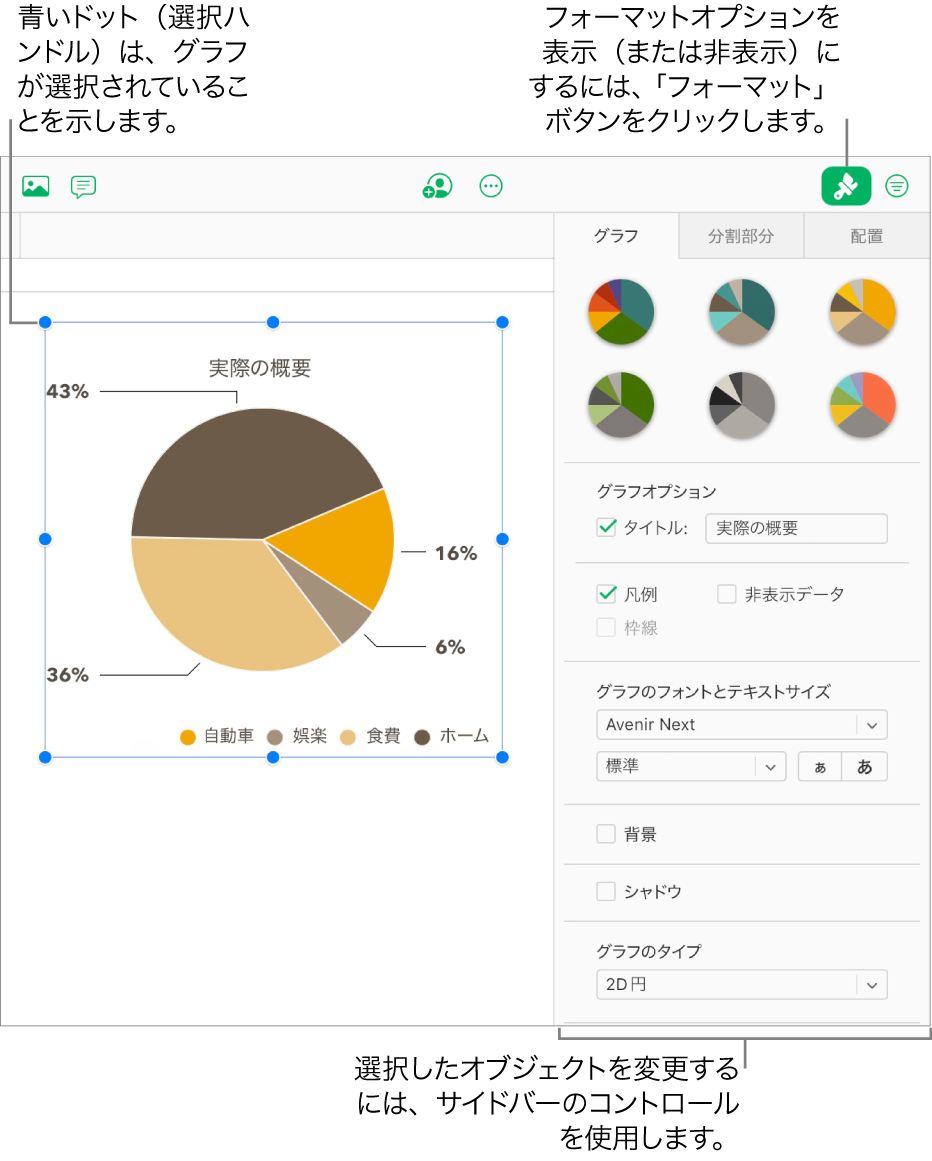Open the view options icon at top right

pyautogui.click(x=896, y=186)
